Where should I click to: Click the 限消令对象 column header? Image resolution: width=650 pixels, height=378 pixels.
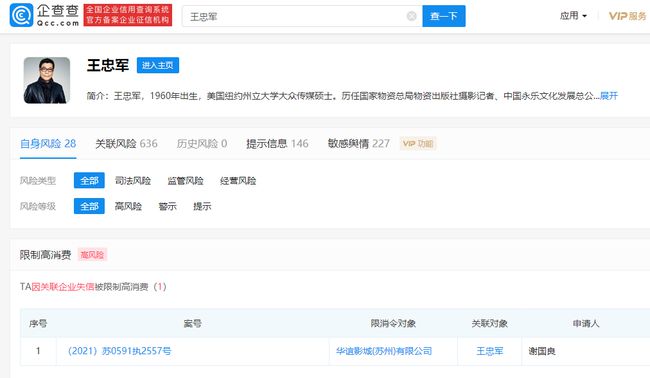point(393,323)
